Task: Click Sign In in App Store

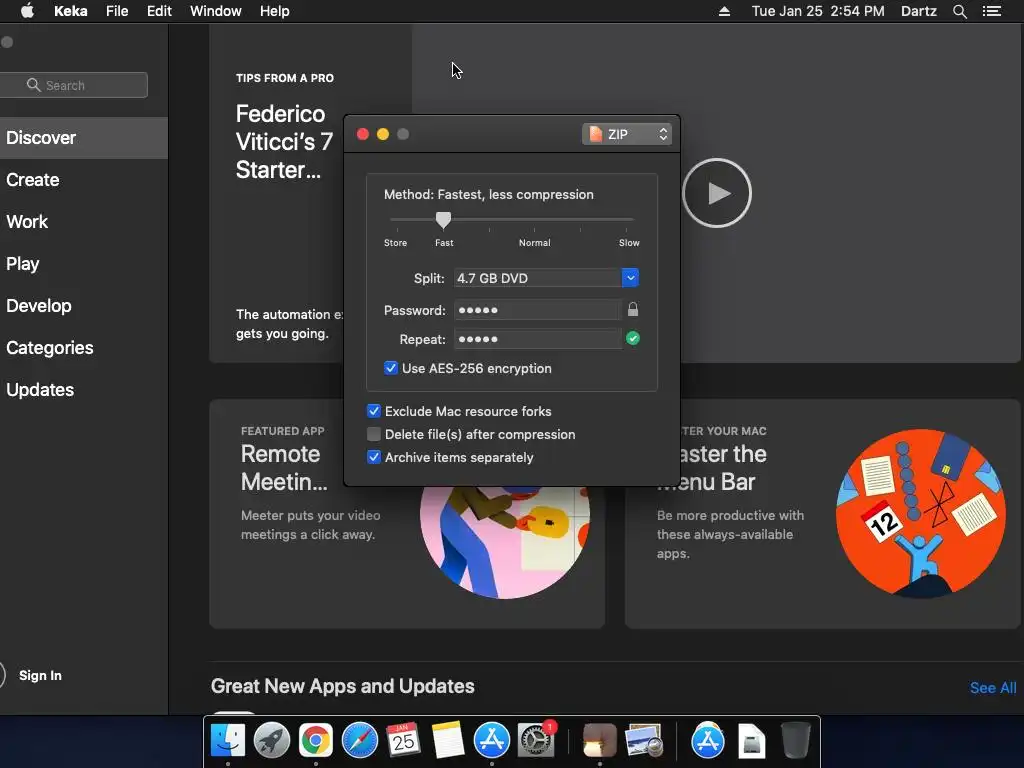Action: (40, 675)
